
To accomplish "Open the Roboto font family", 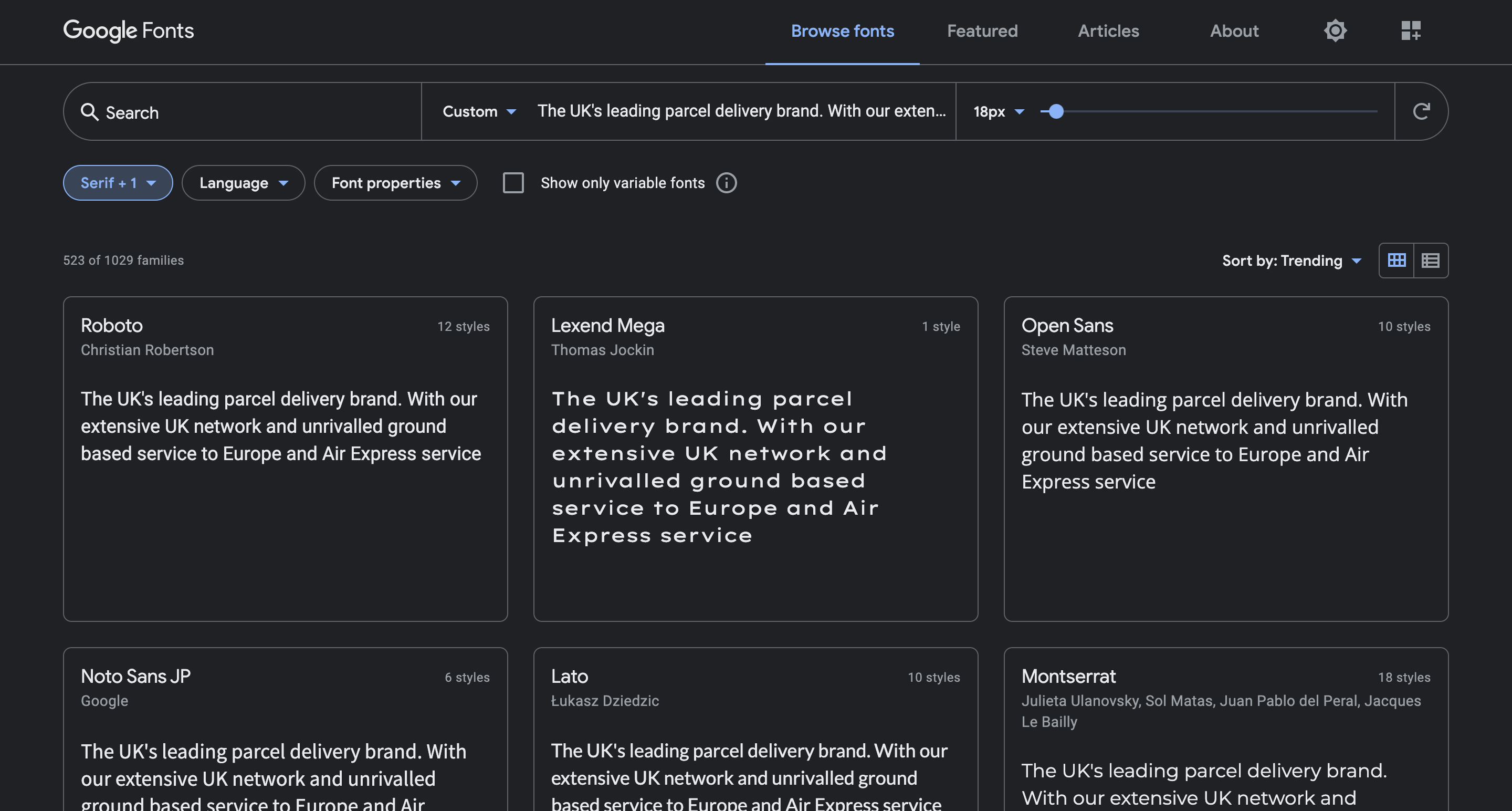I will [111, 325].
